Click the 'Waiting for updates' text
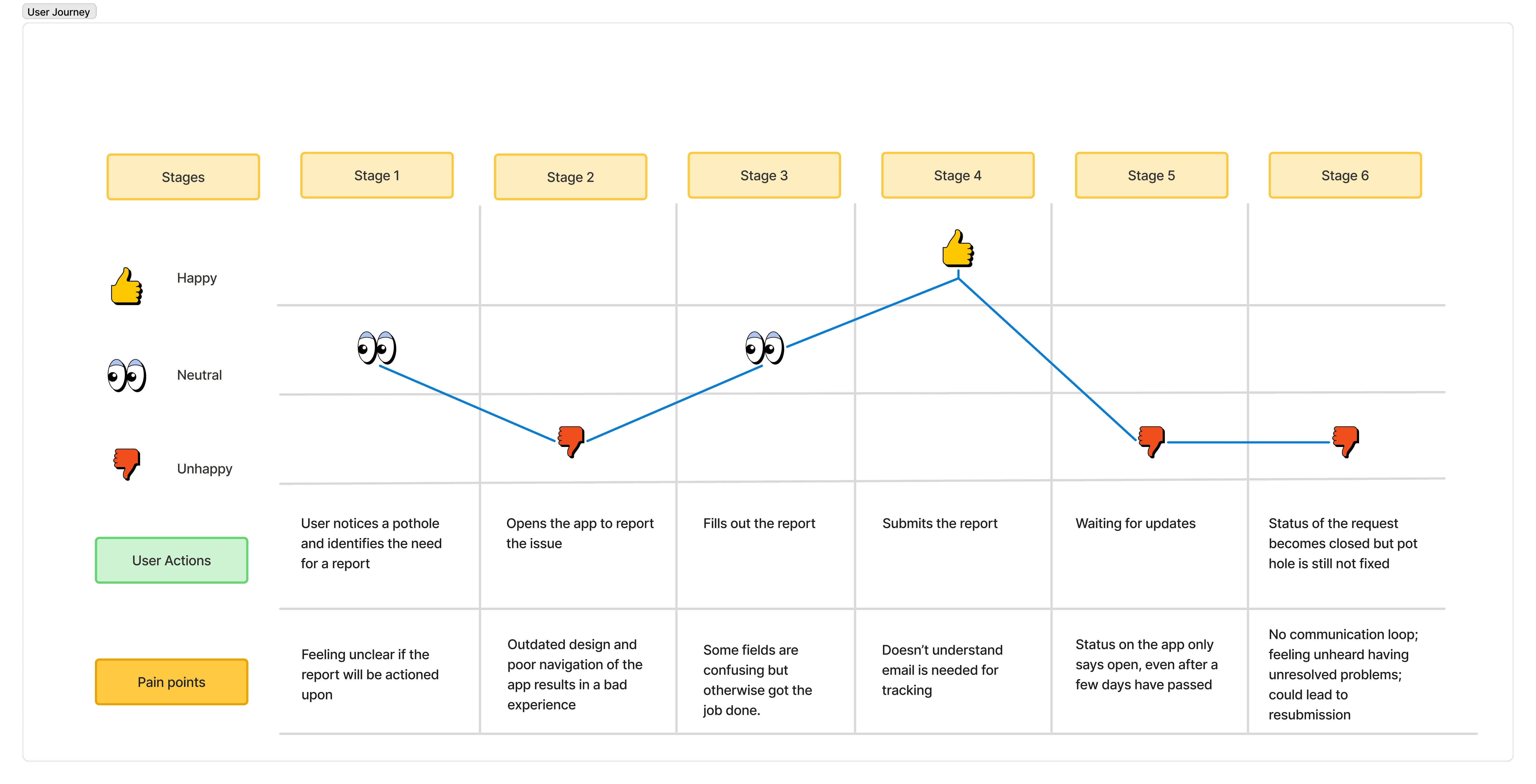 1135,523
